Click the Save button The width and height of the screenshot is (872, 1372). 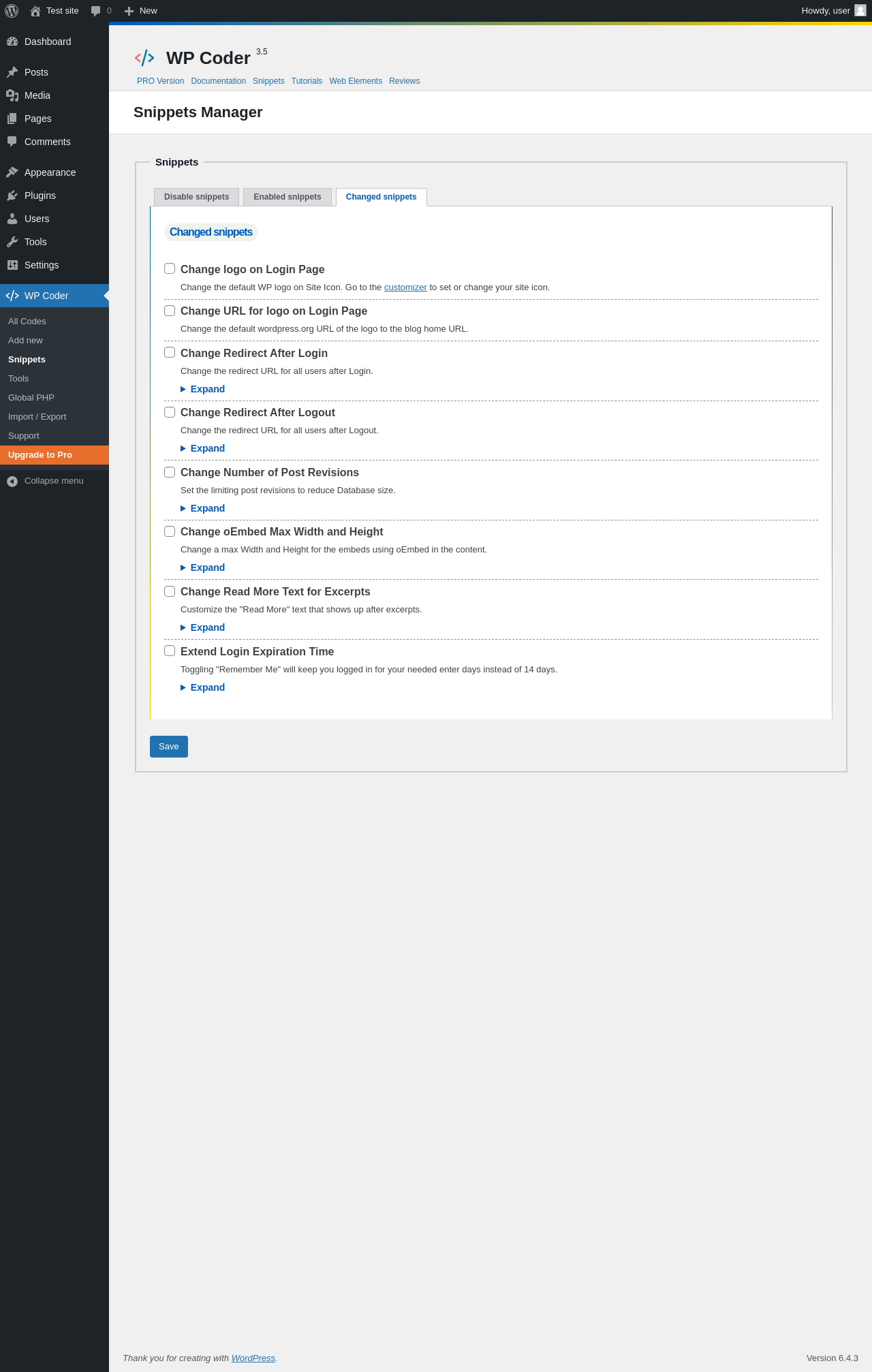point(169,747)
